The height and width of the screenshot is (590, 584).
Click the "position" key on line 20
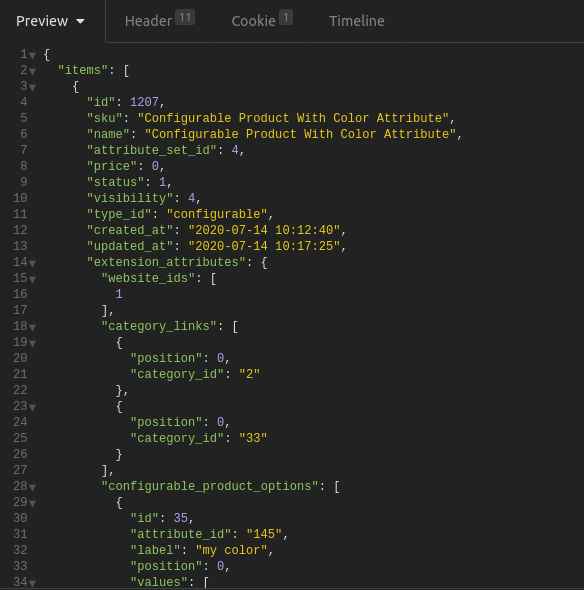(166, 358)
